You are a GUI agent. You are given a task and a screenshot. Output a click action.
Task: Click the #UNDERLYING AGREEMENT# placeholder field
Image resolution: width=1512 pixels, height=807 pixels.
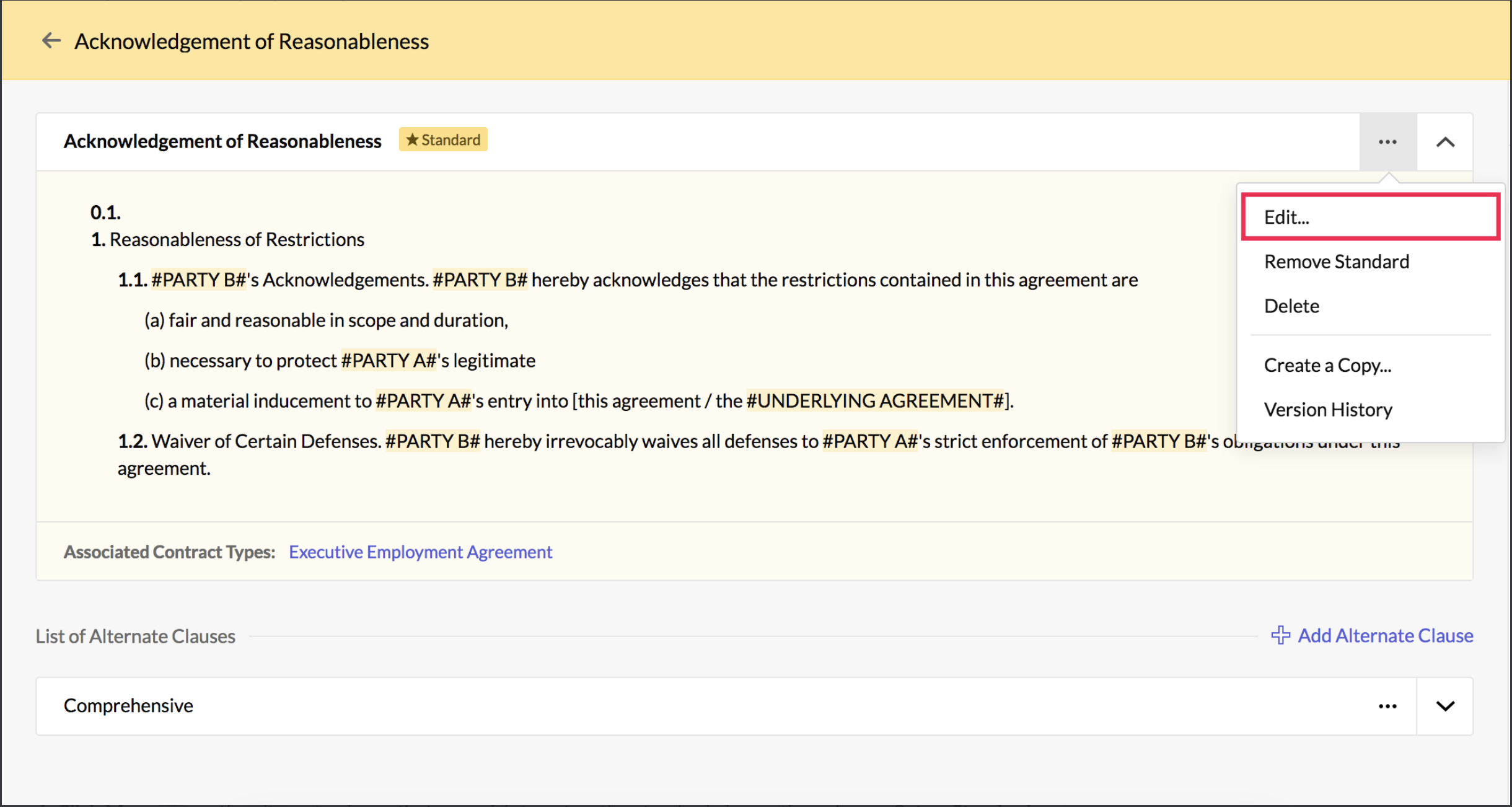(x=875, y=401)
